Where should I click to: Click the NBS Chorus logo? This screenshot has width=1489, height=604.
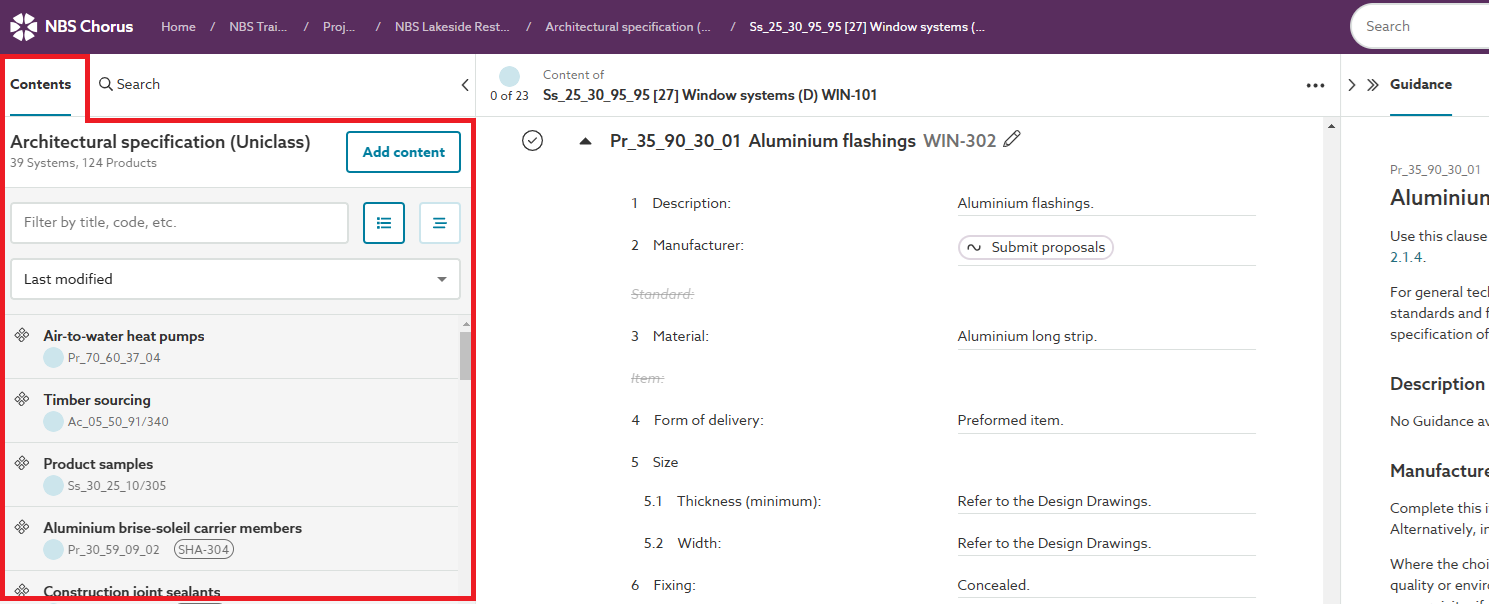[71, 27]
